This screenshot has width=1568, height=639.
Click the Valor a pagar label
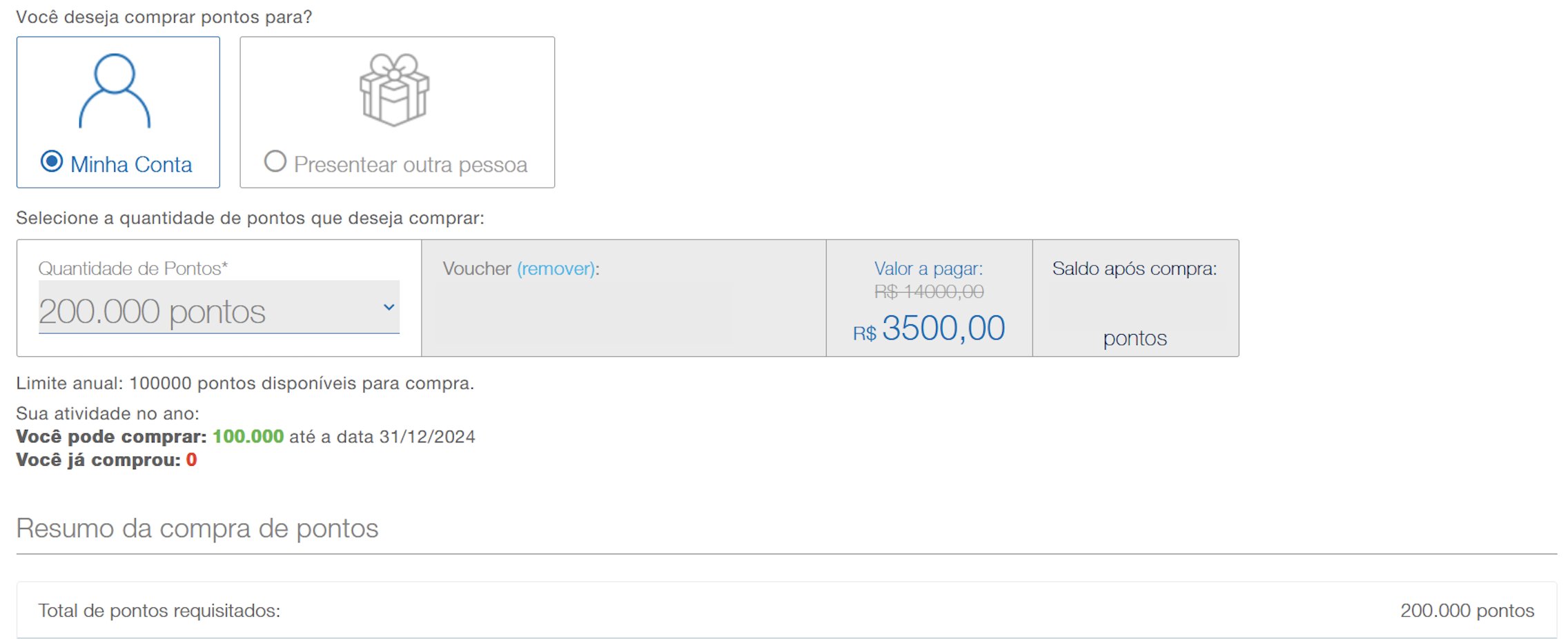click(x=928, y=268)
